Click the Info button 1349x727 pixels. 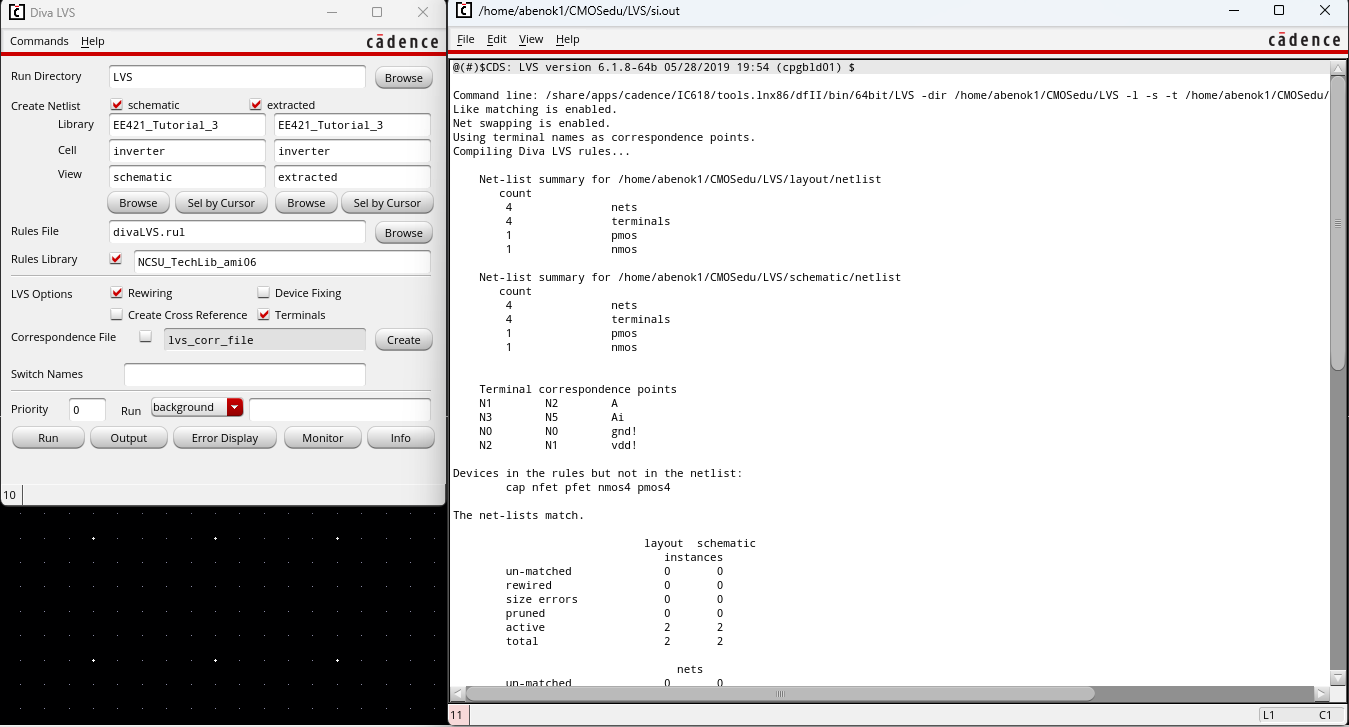pos(401,438)
